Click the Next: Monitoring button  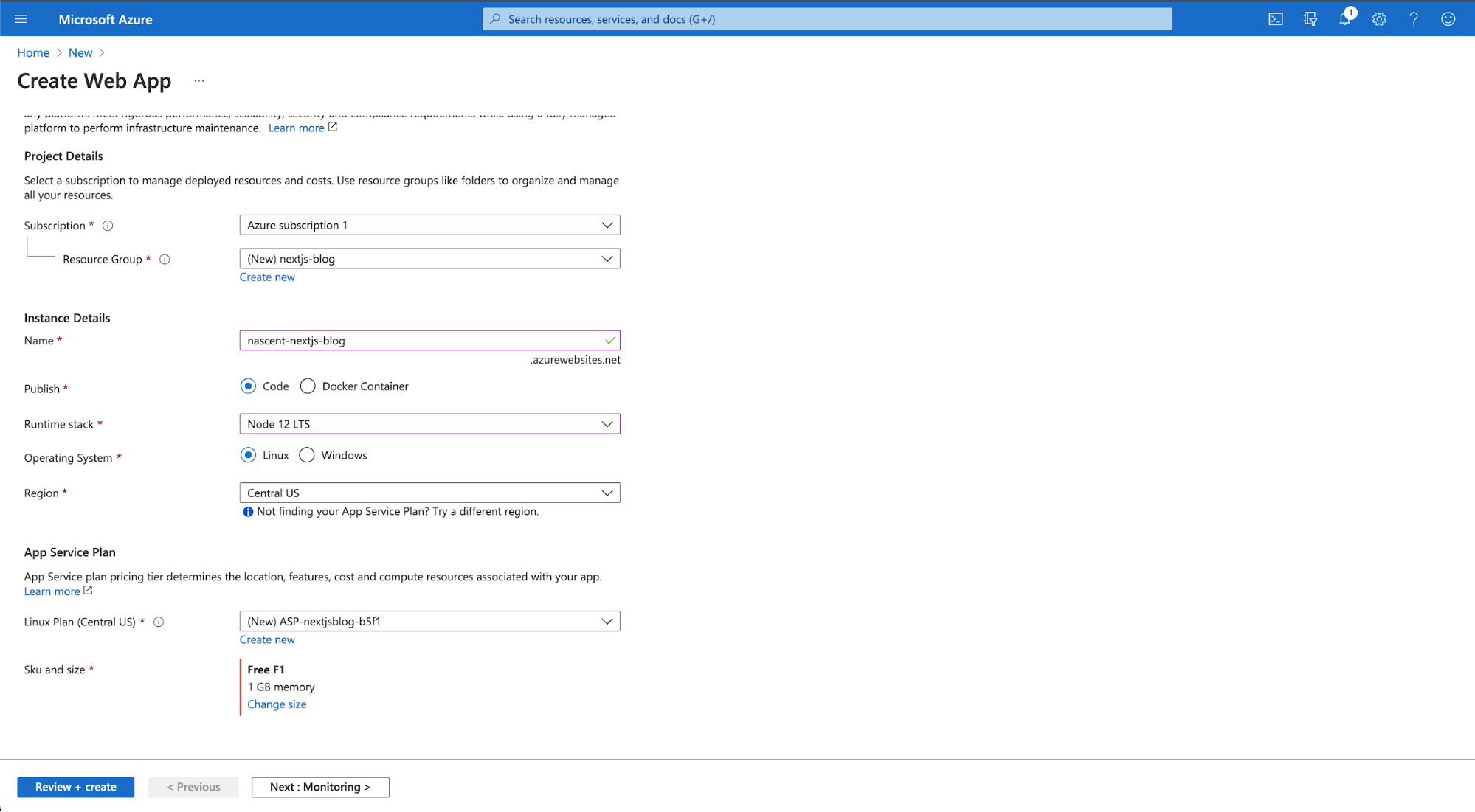(319, 786)
